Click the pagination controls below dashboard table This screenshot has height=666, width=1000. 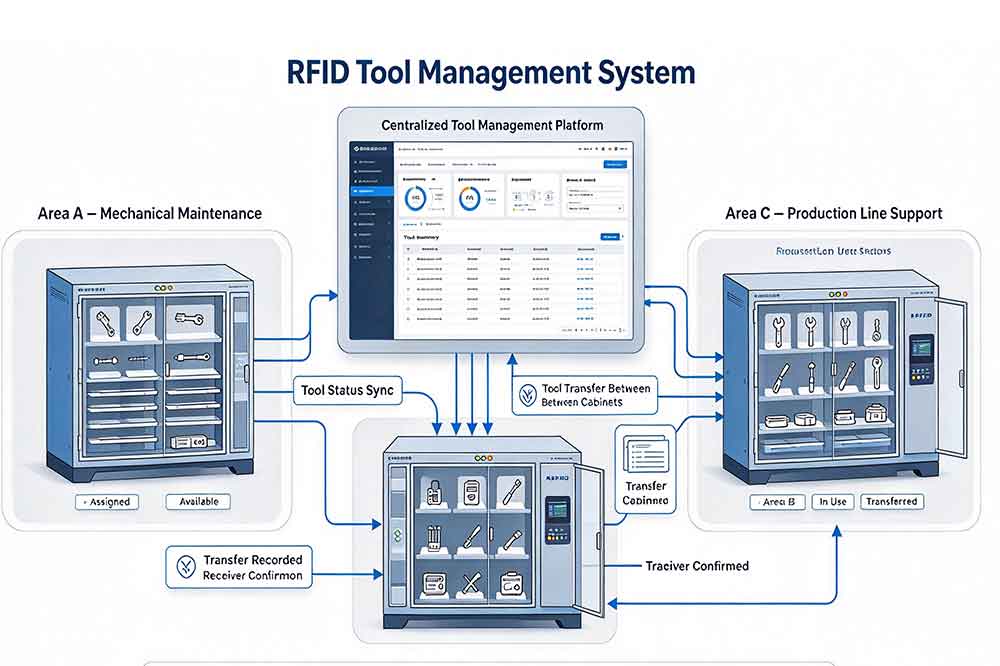point(593,330)
